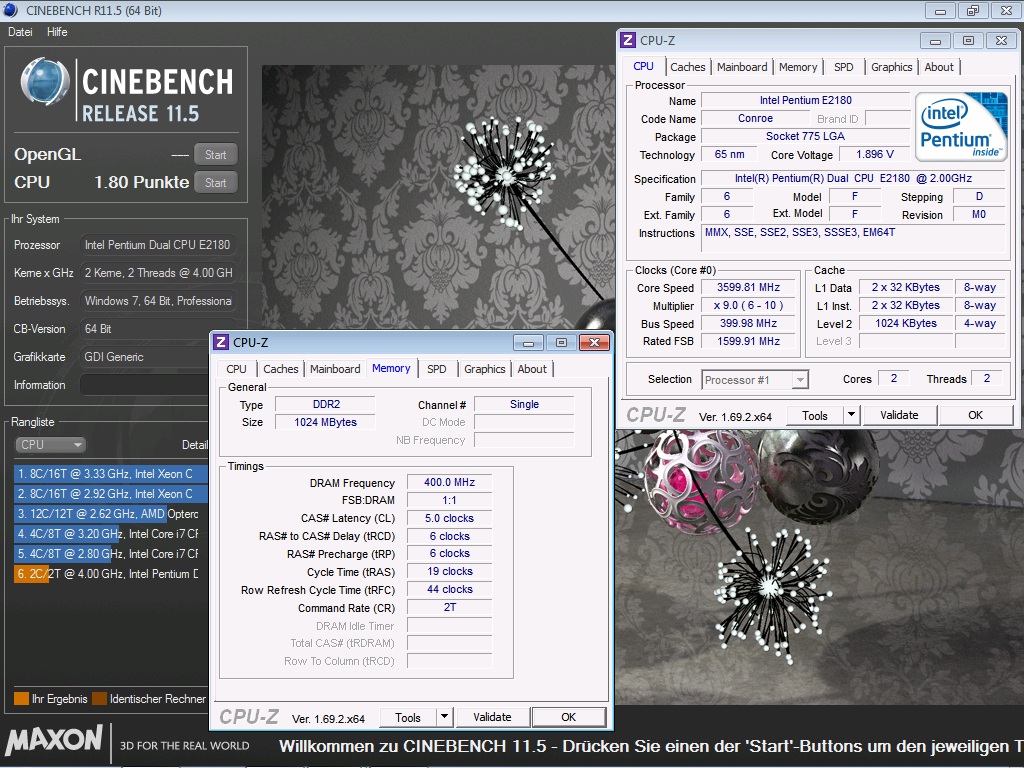Click the Command Rate value 2T
The height and width of the screenshot is (768, 1024).
click(449, 607)
